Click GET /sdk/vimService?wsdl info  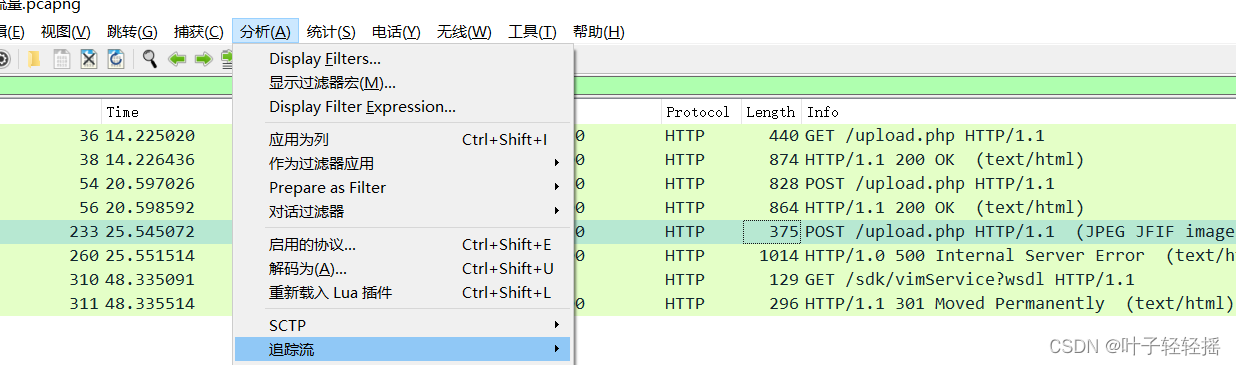[x=970, y=280]
